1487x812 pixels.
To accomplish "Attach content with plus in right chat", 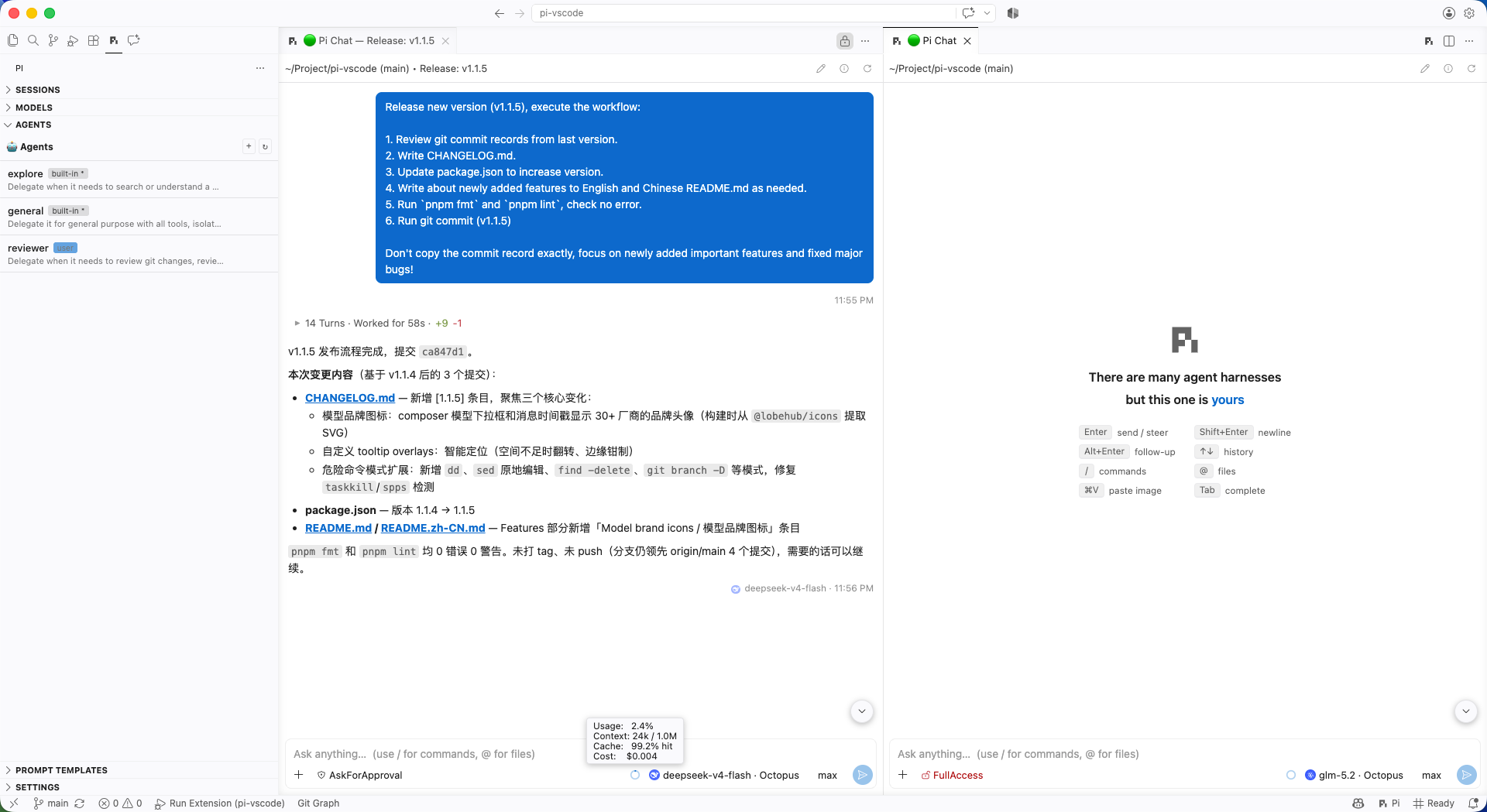I will tap(903, 775).
